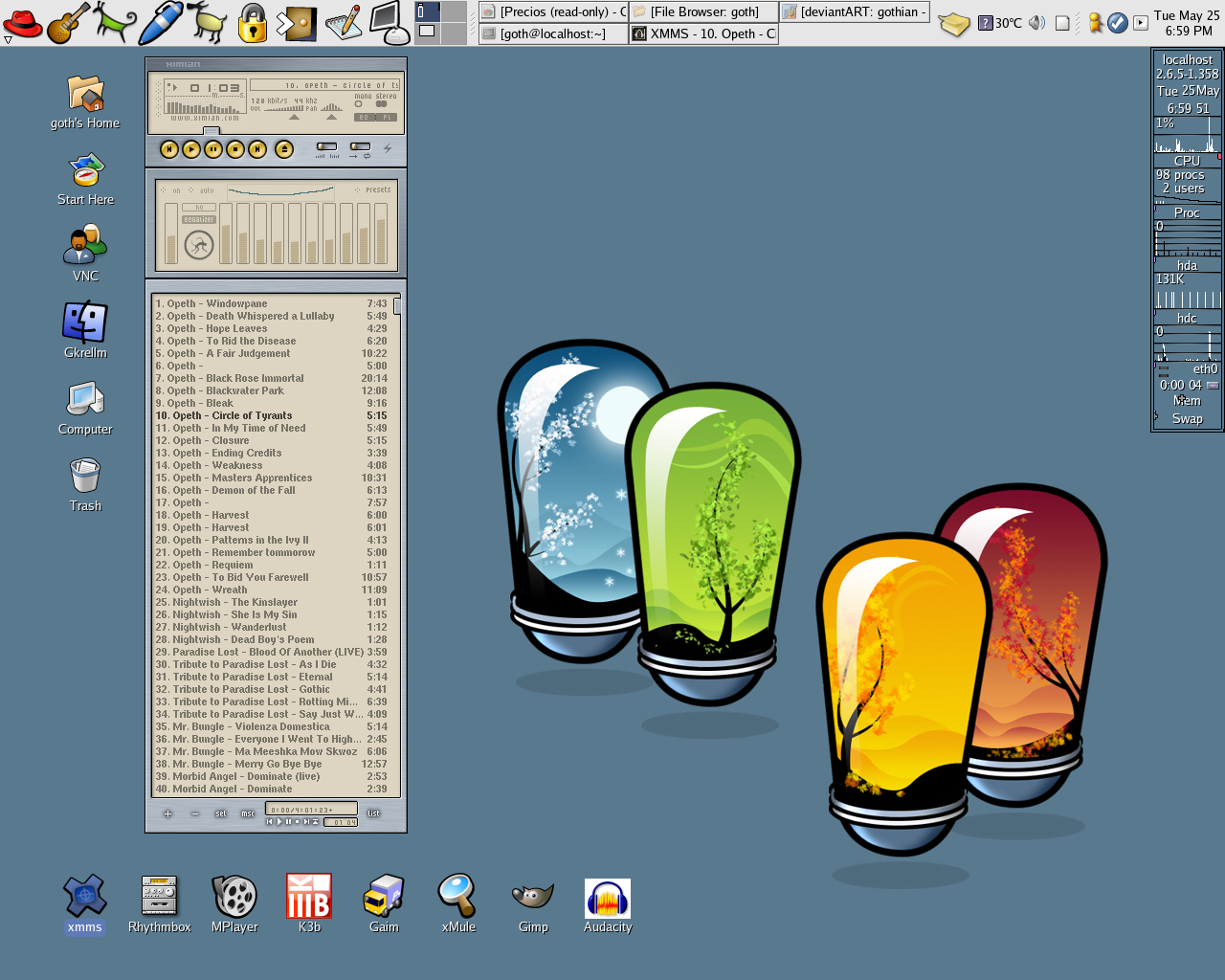The width and height of the screenshot is (1225, 980).
Task: Adjust the XMMS pan balance slider
Action: point(331,117)
